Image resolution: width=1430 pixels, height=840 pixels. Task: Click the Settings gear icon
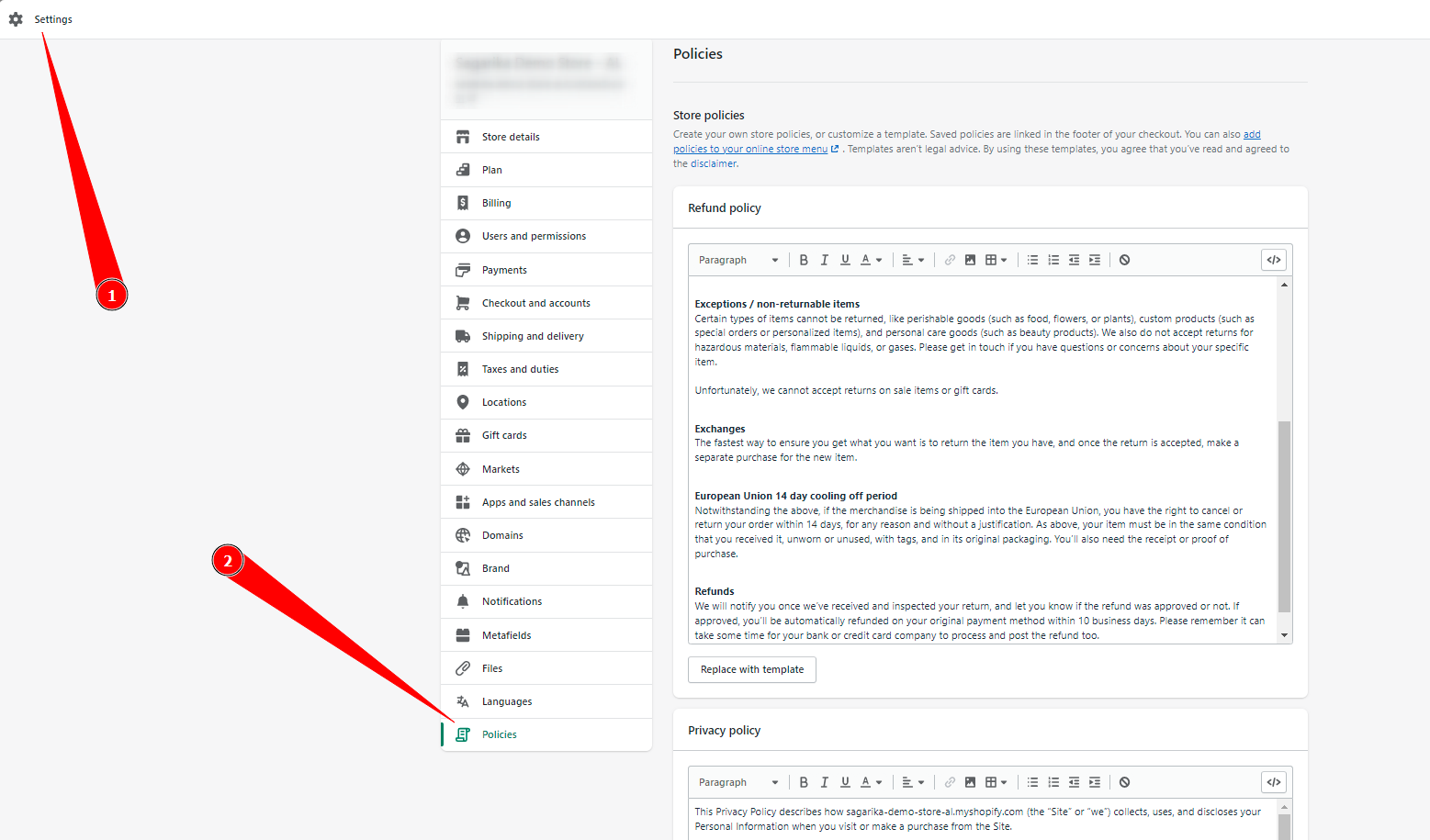[16, 19]
